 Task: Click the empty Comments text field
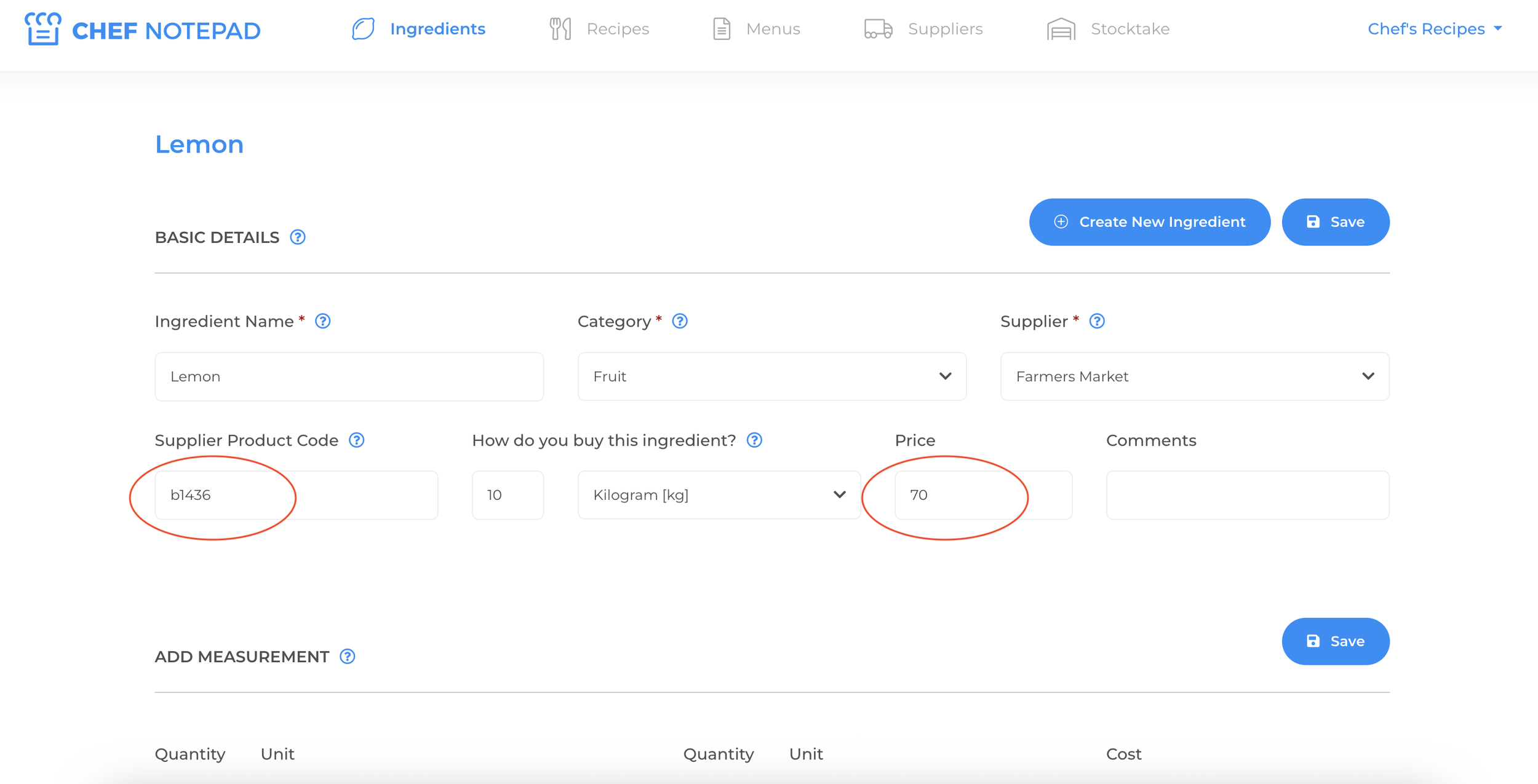1247,495
